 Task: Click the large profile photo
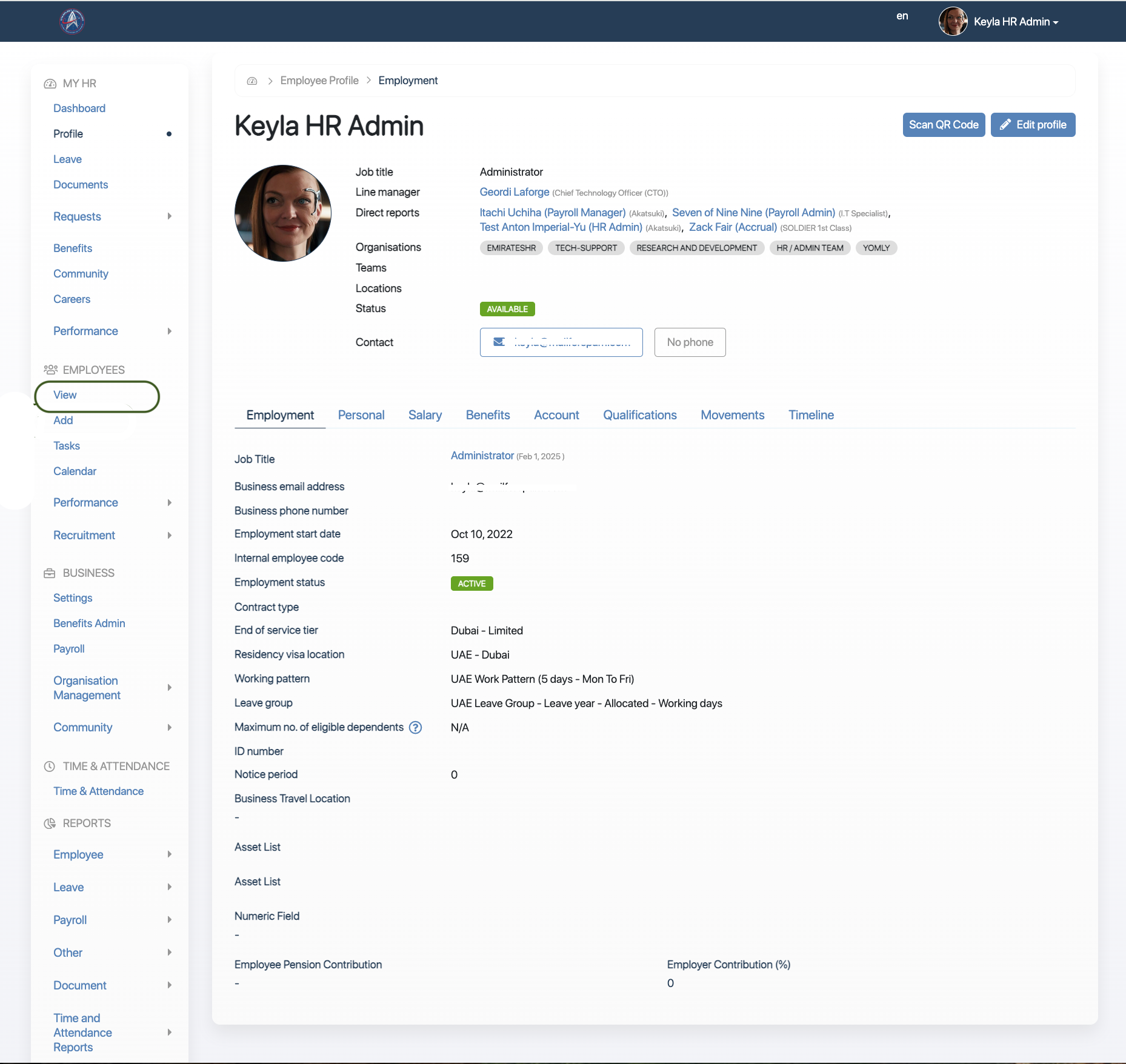[283, 213]
